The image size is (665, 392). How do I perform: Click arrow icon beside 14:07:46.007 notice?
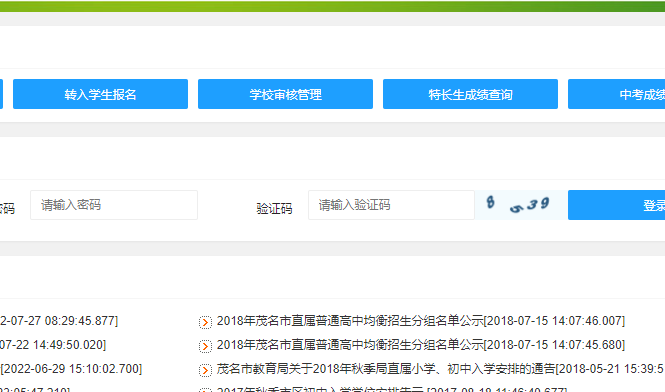point(205,322)
